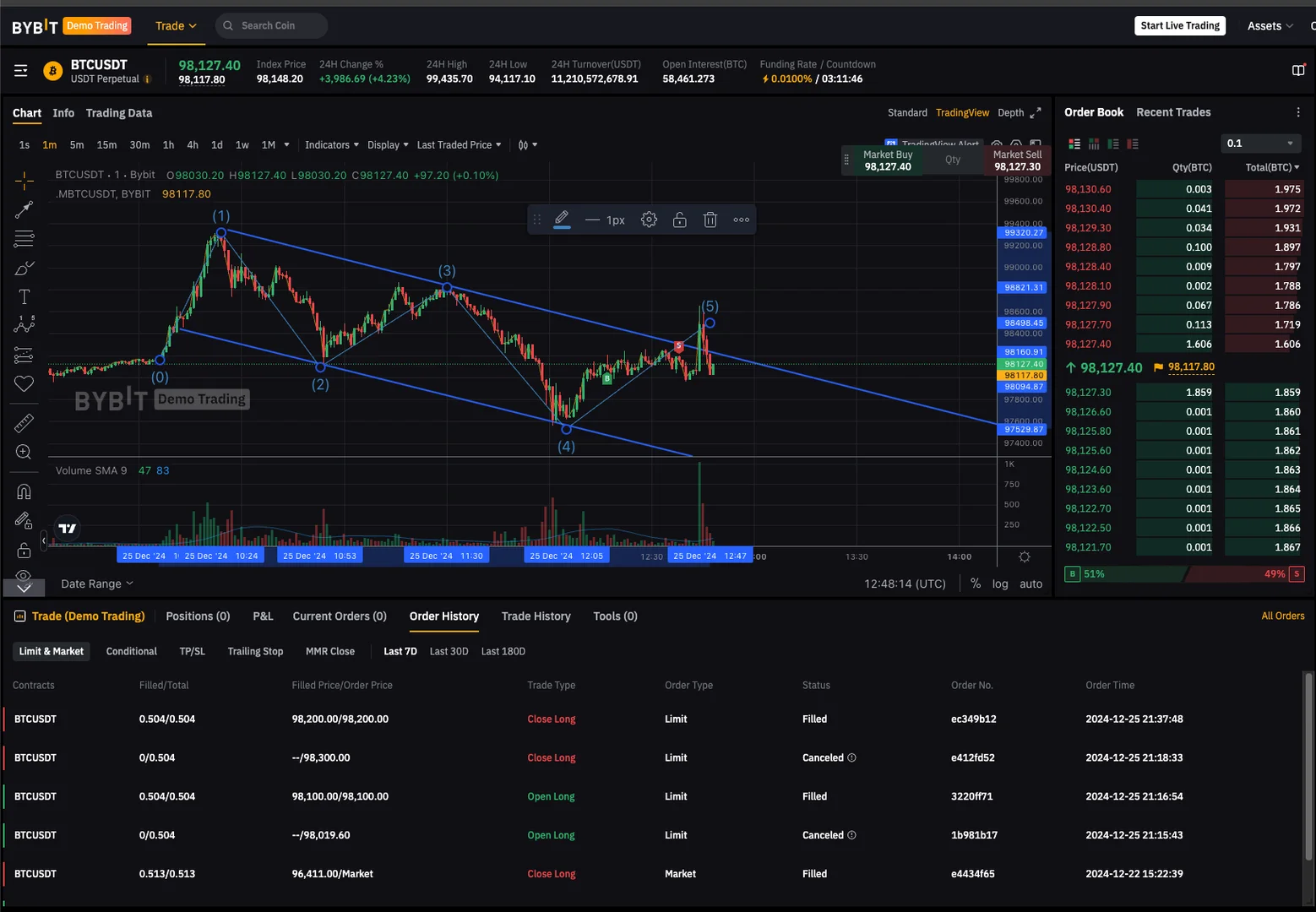
Task: Open the Fibonacci and Gann tools
Action: click(x=24, y=239)
